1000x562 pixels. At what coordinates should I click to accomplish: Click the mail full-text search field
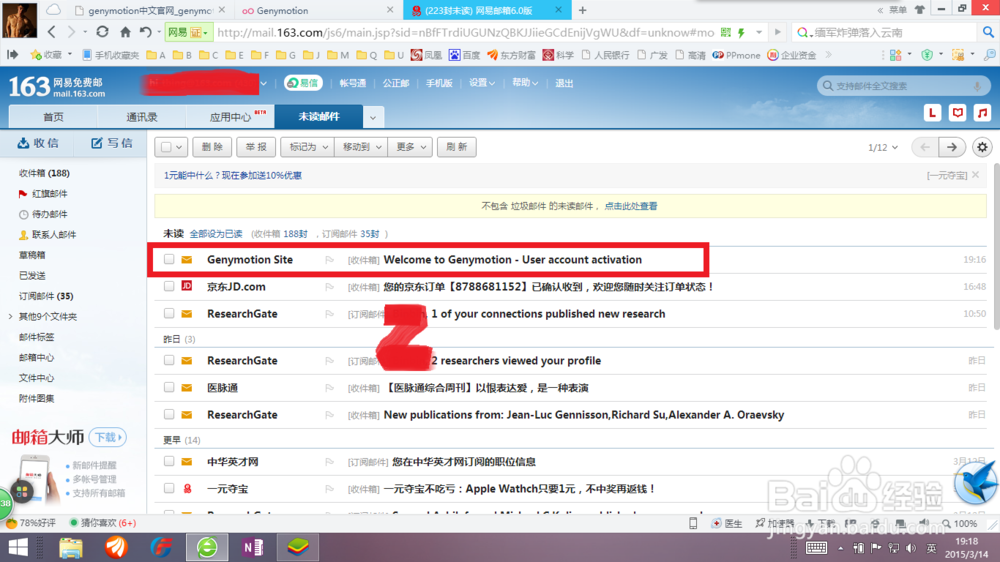902,85
